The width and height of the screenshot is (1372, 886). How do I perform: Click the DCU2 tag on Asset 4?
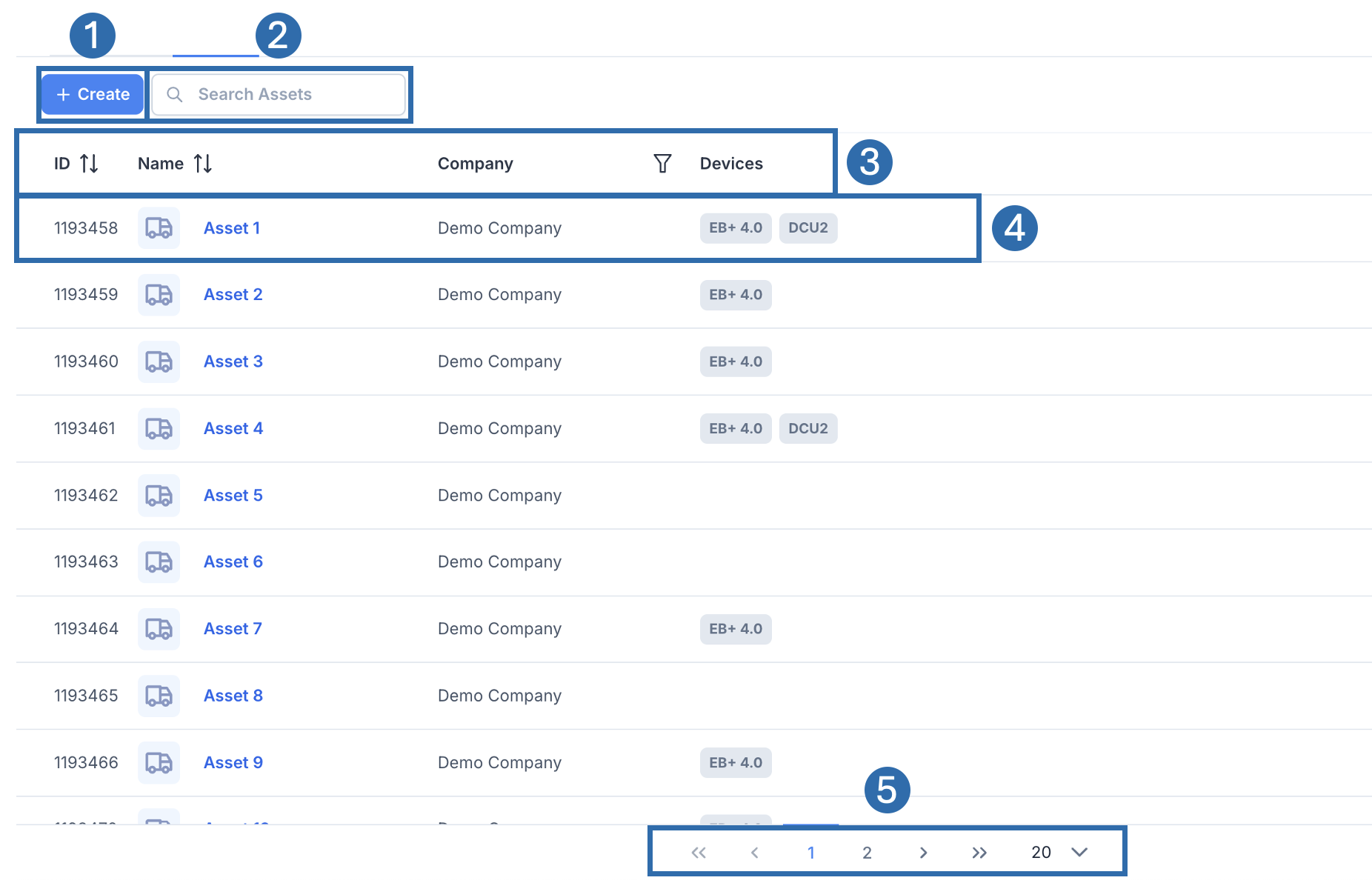(807, 429)
